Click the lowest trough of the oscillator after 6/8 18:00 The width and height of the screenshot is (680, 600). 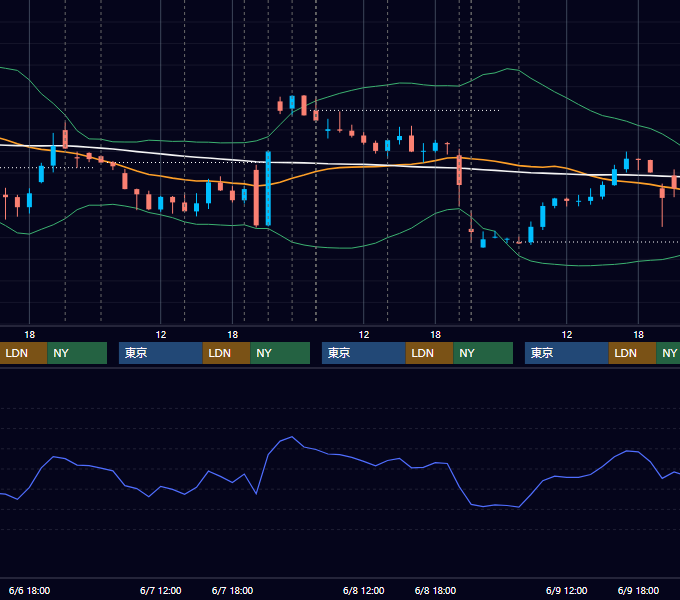point(519,507)
